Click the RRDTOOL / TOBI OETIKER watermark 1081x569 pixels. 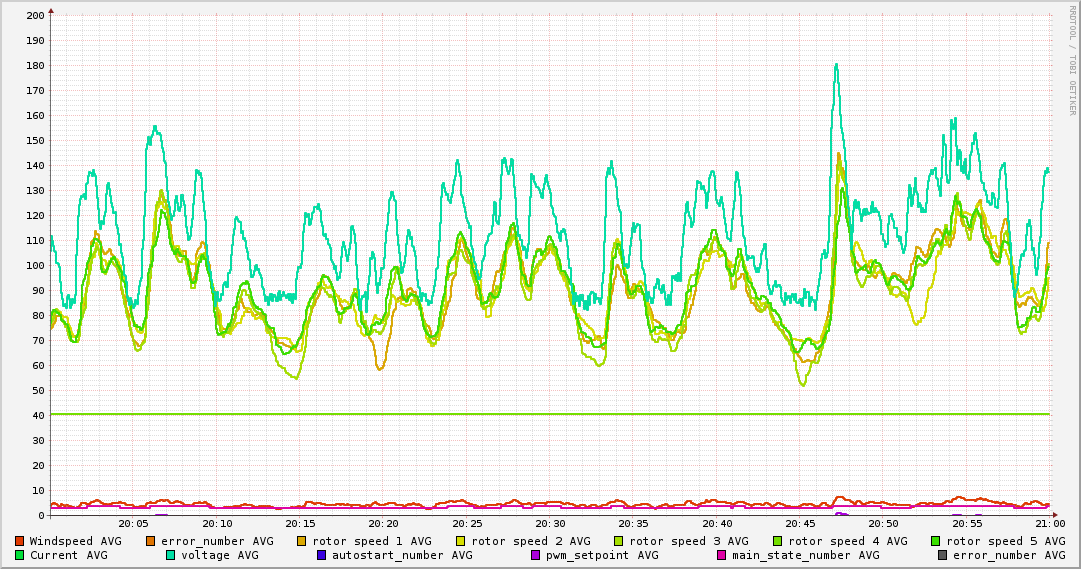click(x=1072, y=60)
